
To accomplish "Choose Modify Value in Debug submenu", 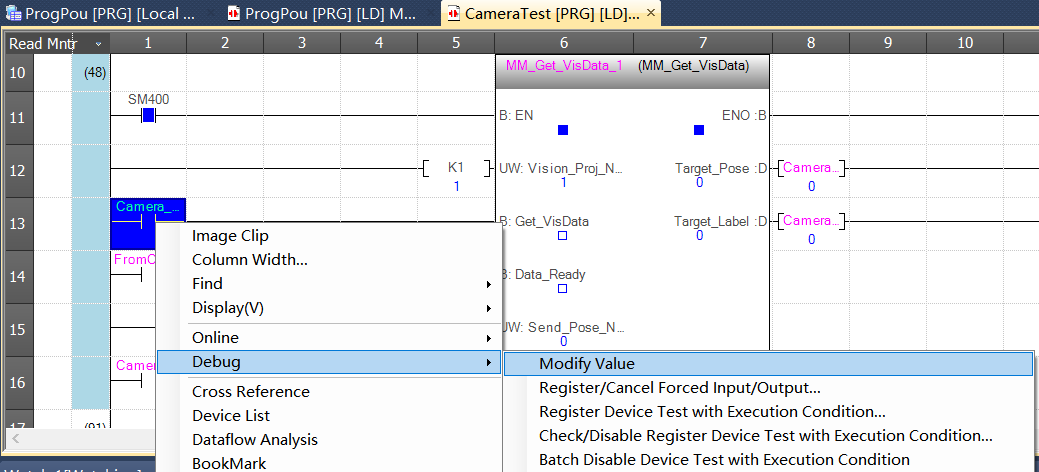I will (x=767, y=364).
